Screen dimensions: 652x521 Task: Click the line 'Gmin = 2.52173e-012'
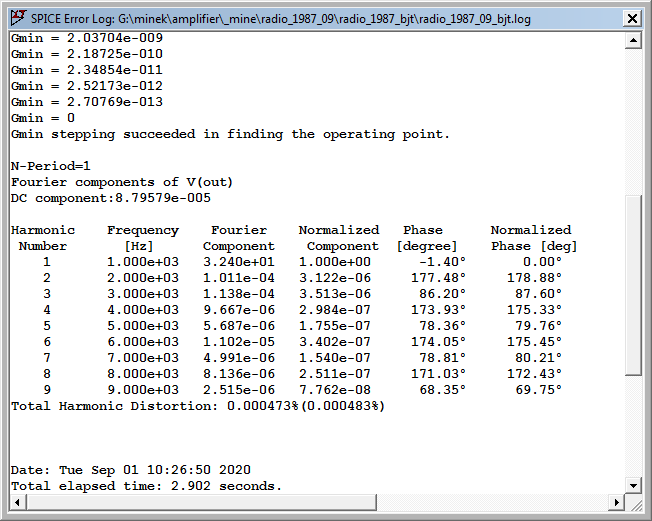pos(87,86)
